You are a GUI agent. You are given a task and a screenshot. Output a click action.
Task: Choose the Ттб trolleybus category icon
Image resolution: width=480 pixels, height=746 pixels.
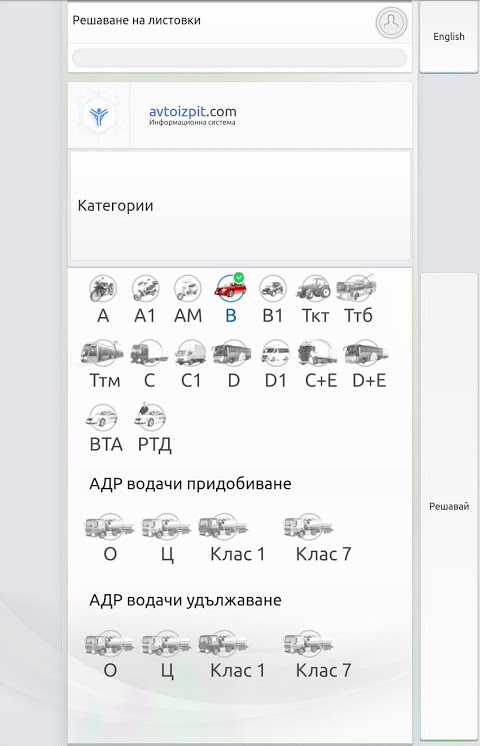coord(356,287)
